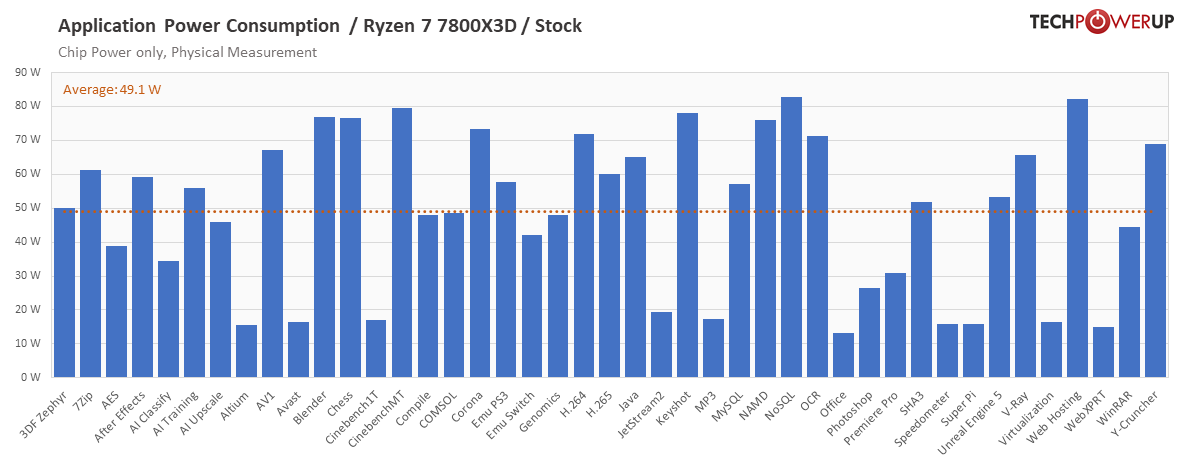Select the MP3 bar

tap(714, 349)
